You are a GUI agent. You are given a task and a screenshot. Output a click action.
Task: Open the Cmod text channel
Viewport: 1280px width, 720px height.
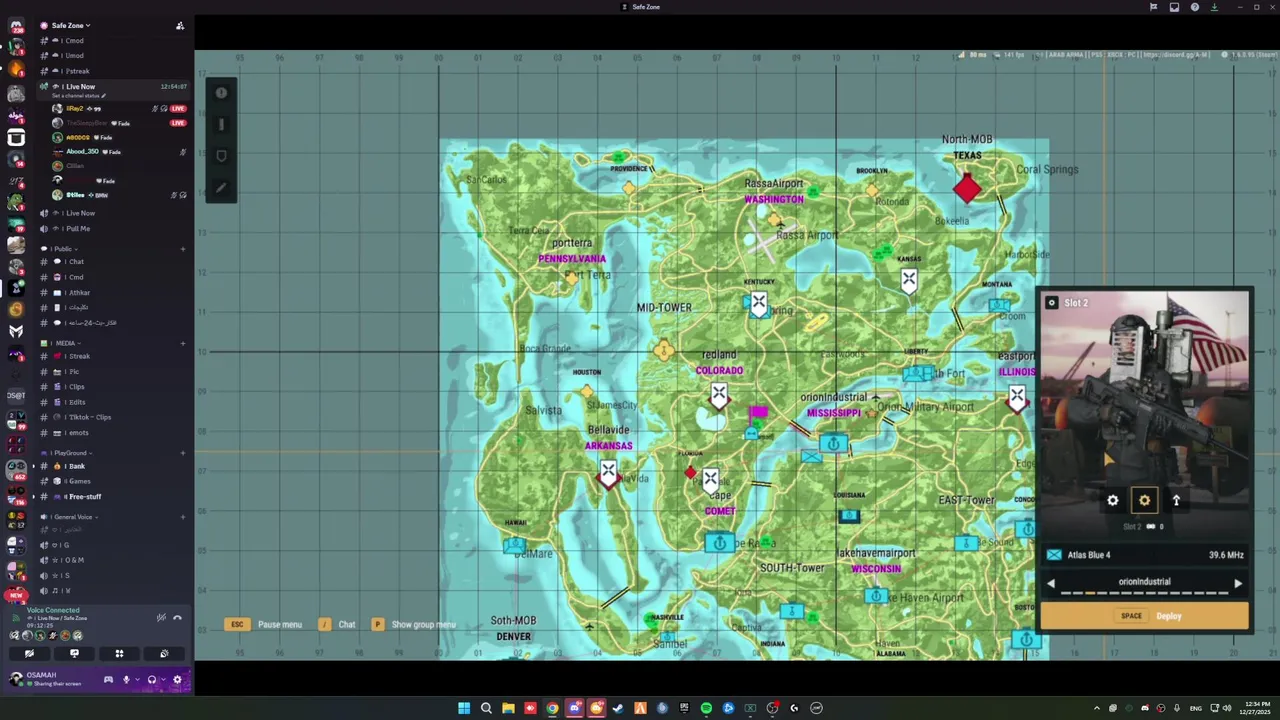point(112,41)
